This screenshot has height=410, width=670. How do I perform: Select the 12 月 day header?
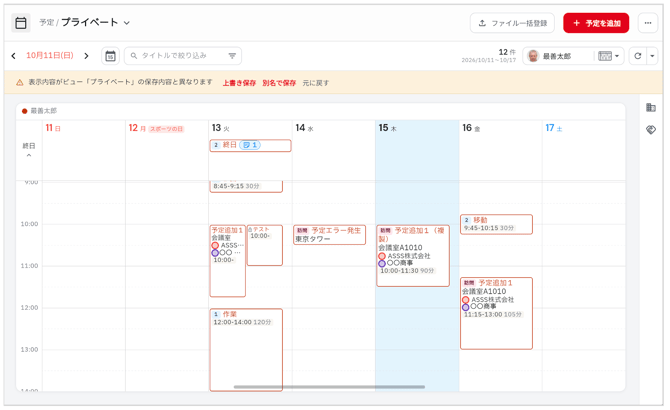click(137, 128)
